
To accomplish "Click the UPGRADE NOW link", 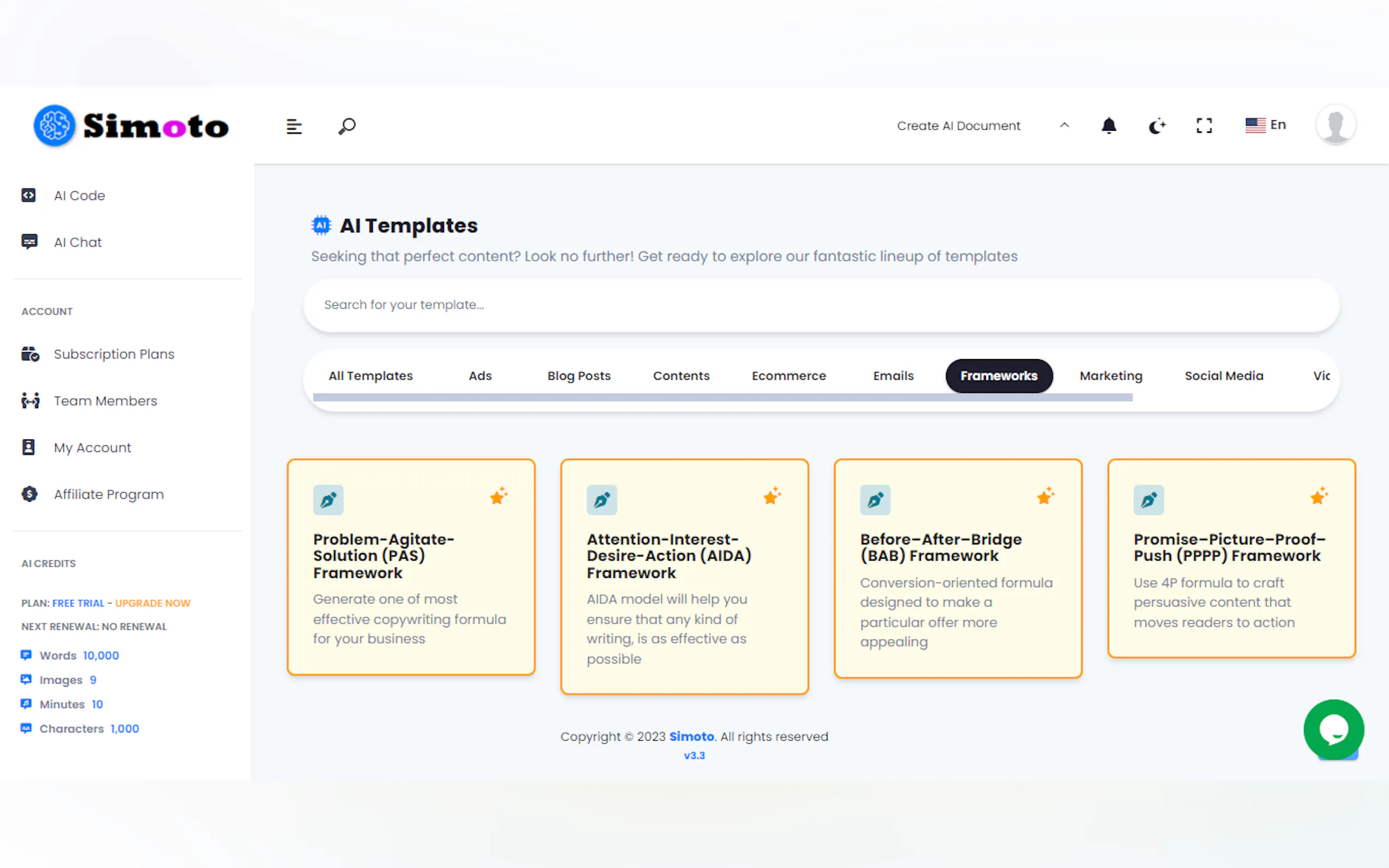I will tap(152, 603).
